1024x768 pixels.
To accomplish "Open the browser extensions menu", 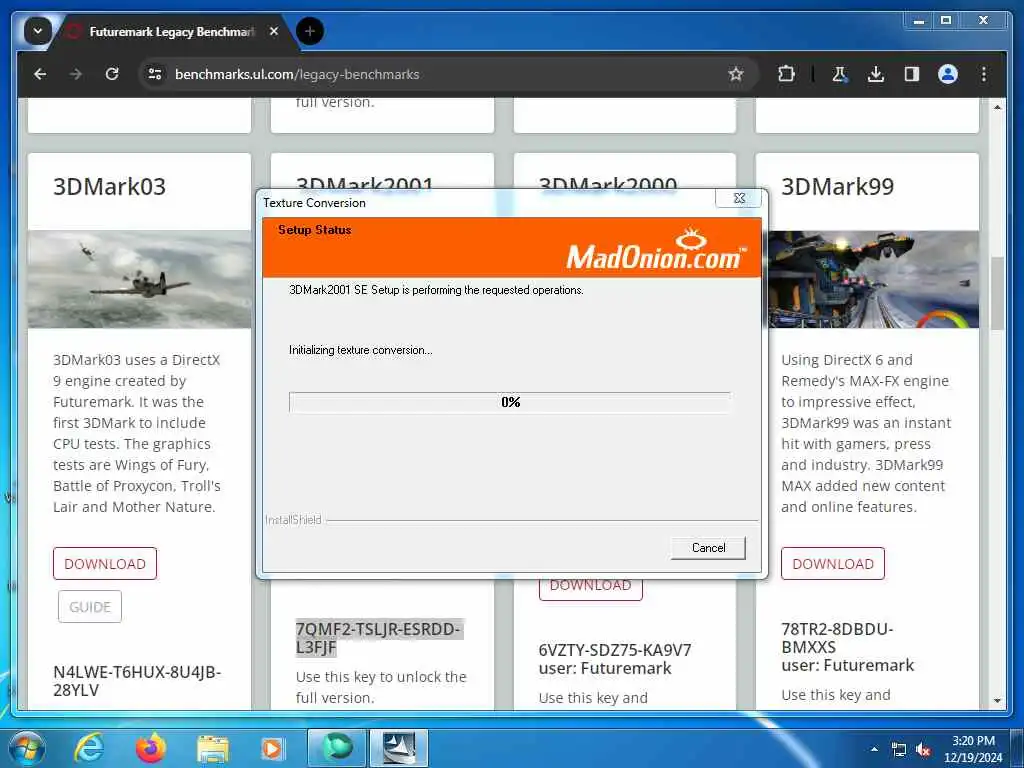I will [x=786, y=74].
